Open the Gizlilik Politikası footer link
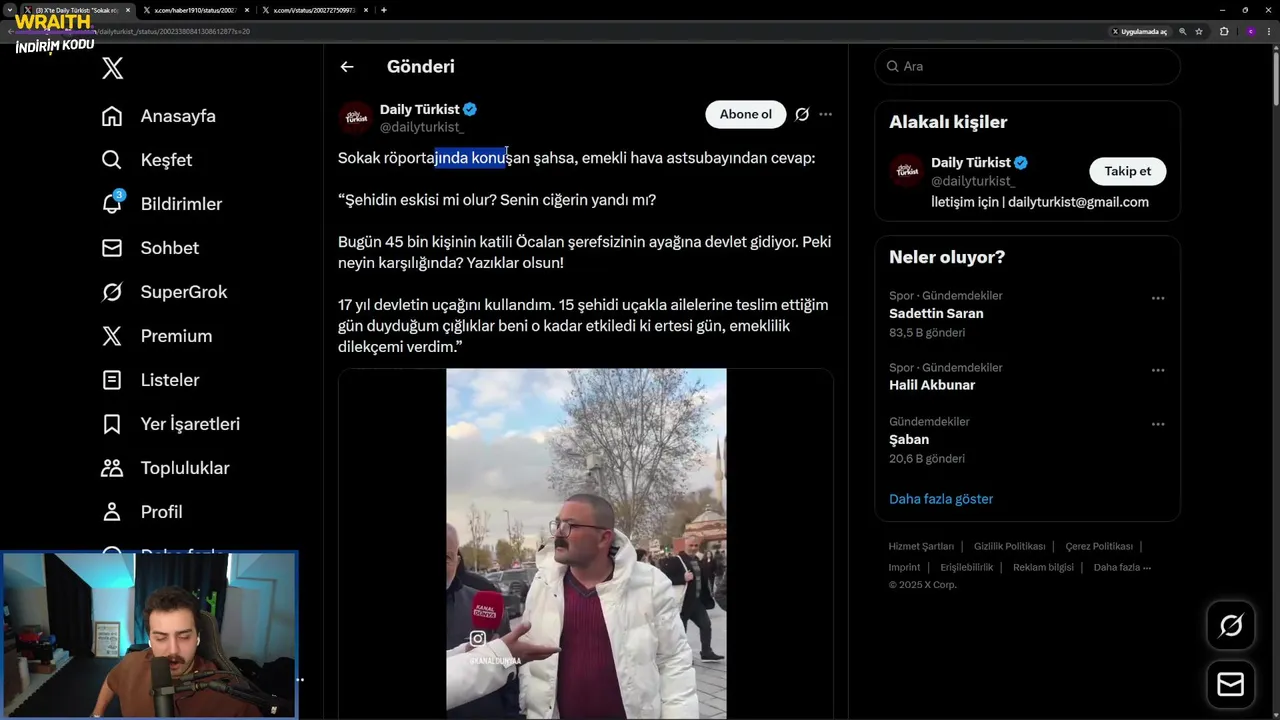Image resolution: width=1280 pixels, height=720 pixels. point(1009,546)
